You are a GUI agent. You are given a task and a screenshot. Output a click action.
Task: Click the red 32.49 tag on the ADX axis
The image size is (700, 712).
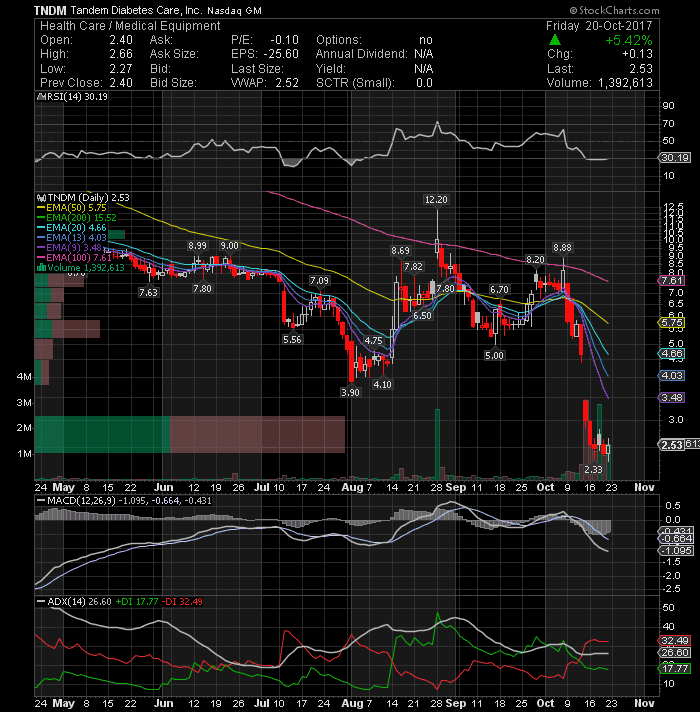pyautogui.click(x=675, y=641)
